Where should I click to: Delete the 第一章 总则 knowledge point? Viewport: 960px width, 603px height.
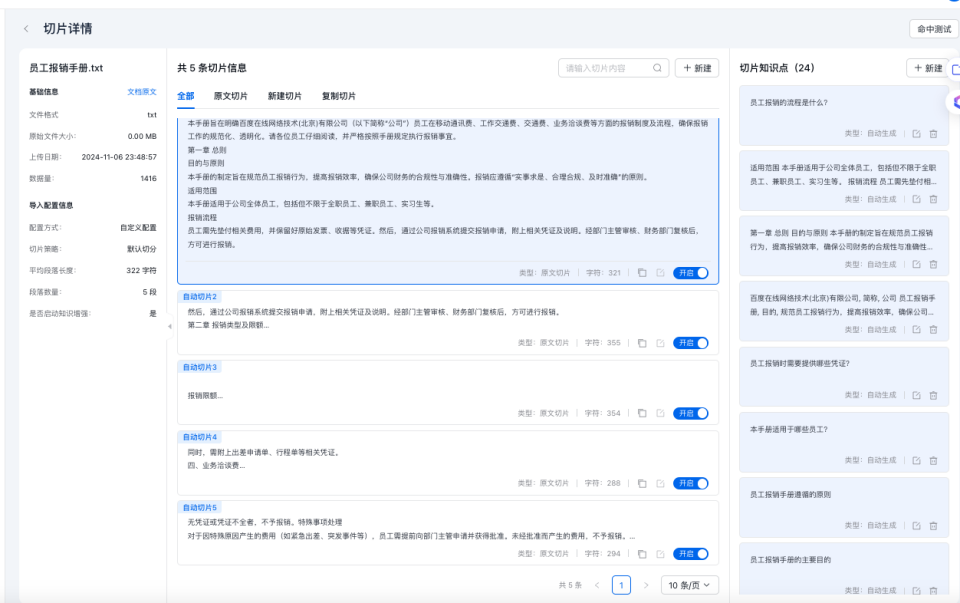click(933, 264)
